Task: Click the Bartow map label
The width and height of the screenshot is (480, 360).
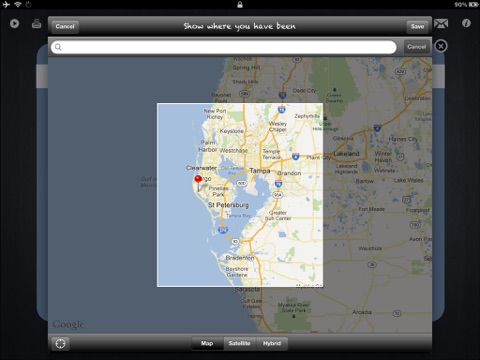Action: [365, 181]
